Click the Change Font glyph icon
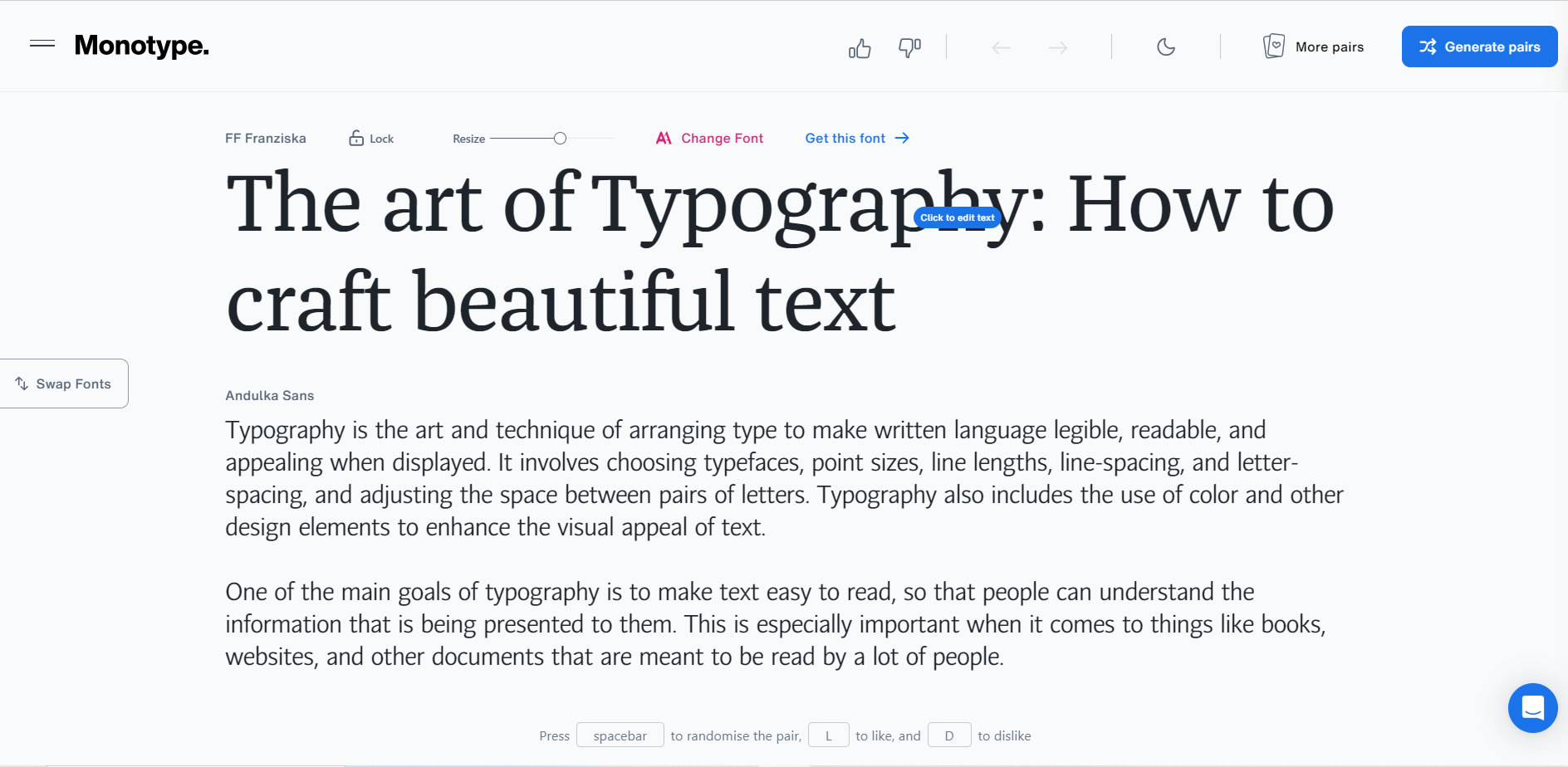 click(x=663, y=138)
